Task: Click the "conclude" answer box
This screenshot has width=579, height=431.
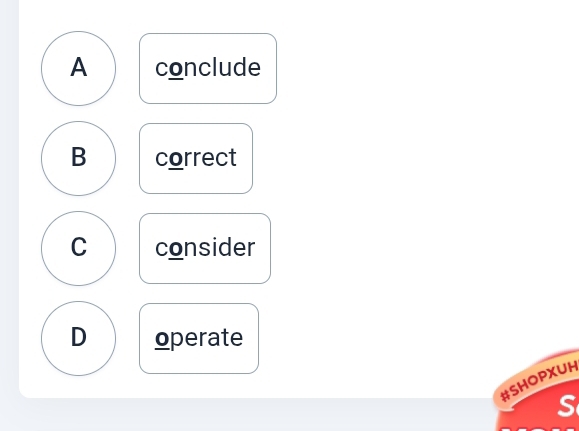Action: tap(208, 68)
